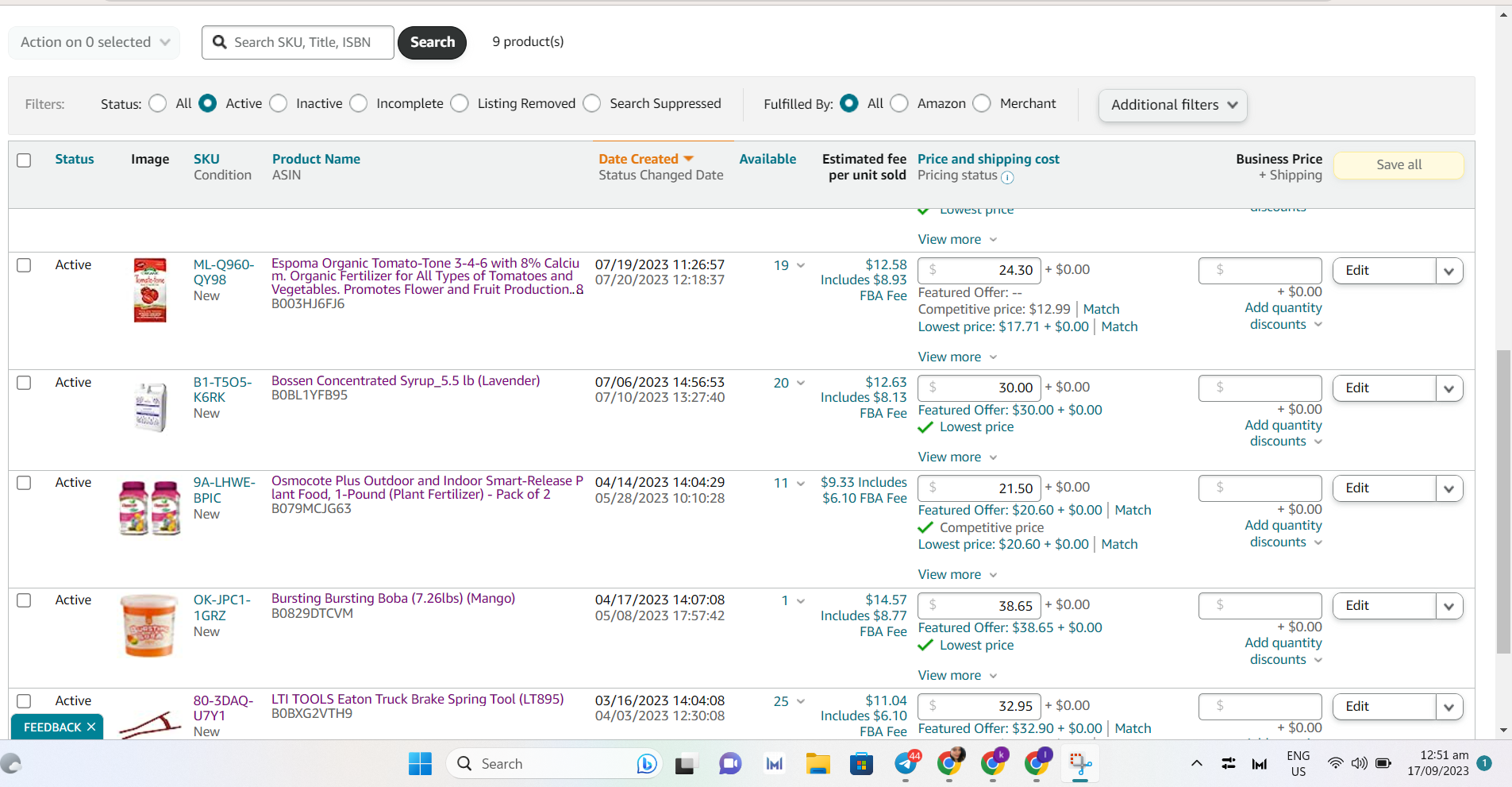Open the Bossen Syrup product thumbnail
Viewport: 1512px width, 787px height.
click(x=150, y=407)
